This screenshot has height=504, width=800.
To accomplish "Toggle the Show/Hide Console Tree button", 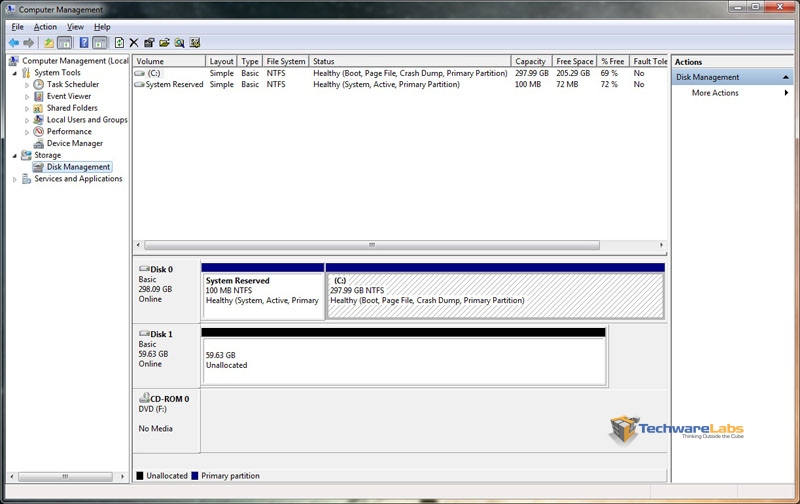I will [x=65, y=43].
